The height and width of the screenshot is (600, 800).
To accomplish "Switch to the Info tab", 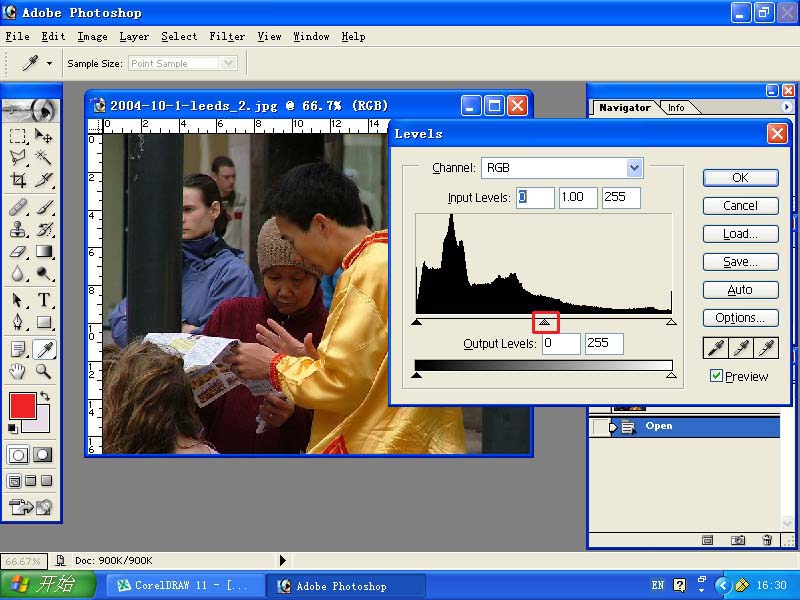I will click(x=676, y=108).
